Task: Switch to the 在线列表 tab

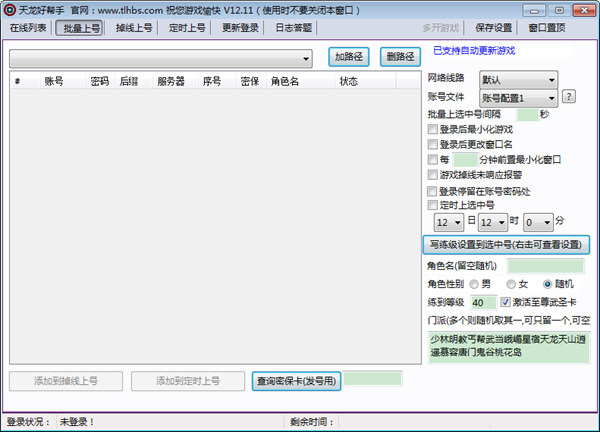Action: pos(28,28)
